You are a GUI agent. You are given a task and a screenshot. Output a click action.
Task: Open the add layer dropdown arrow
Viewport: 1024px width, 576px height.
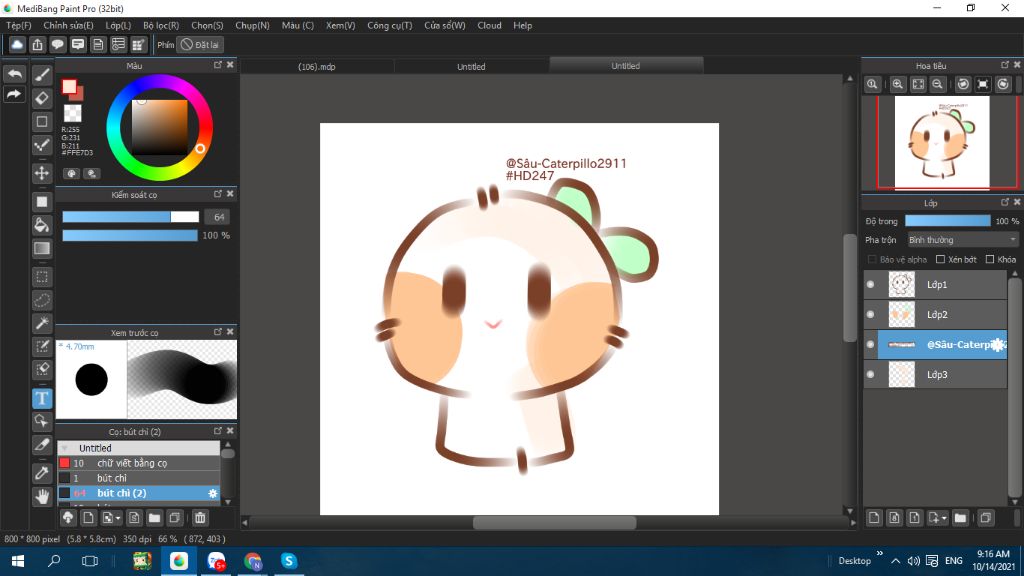tap(943, 518)
